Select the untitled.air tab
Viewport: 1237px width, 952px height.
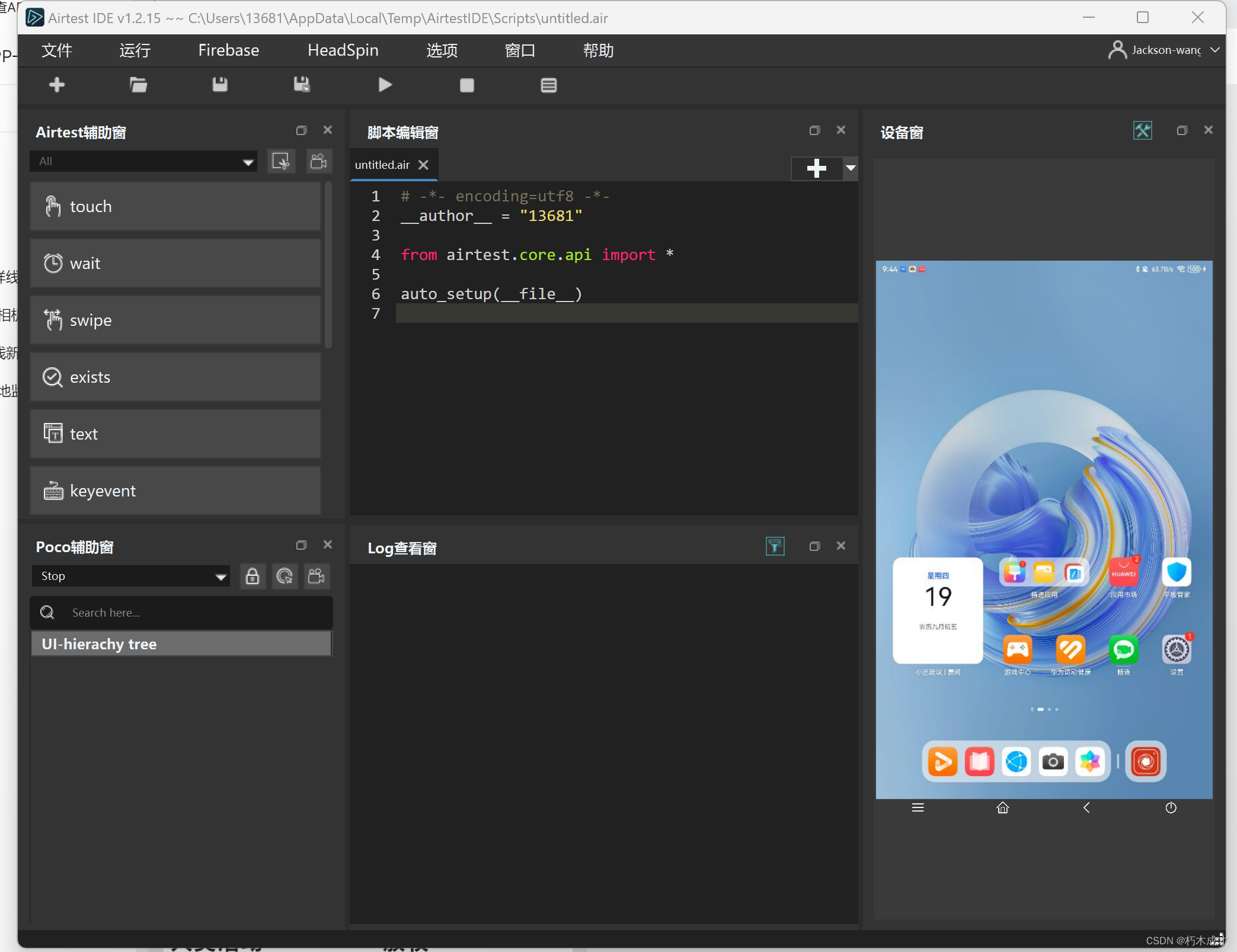pos(382,165)
